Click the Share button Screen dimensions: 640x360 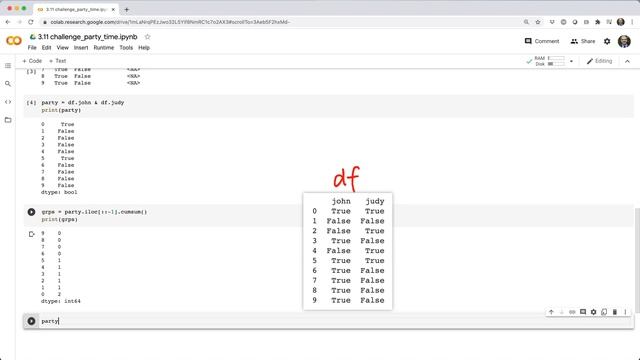tap(583, 41)
